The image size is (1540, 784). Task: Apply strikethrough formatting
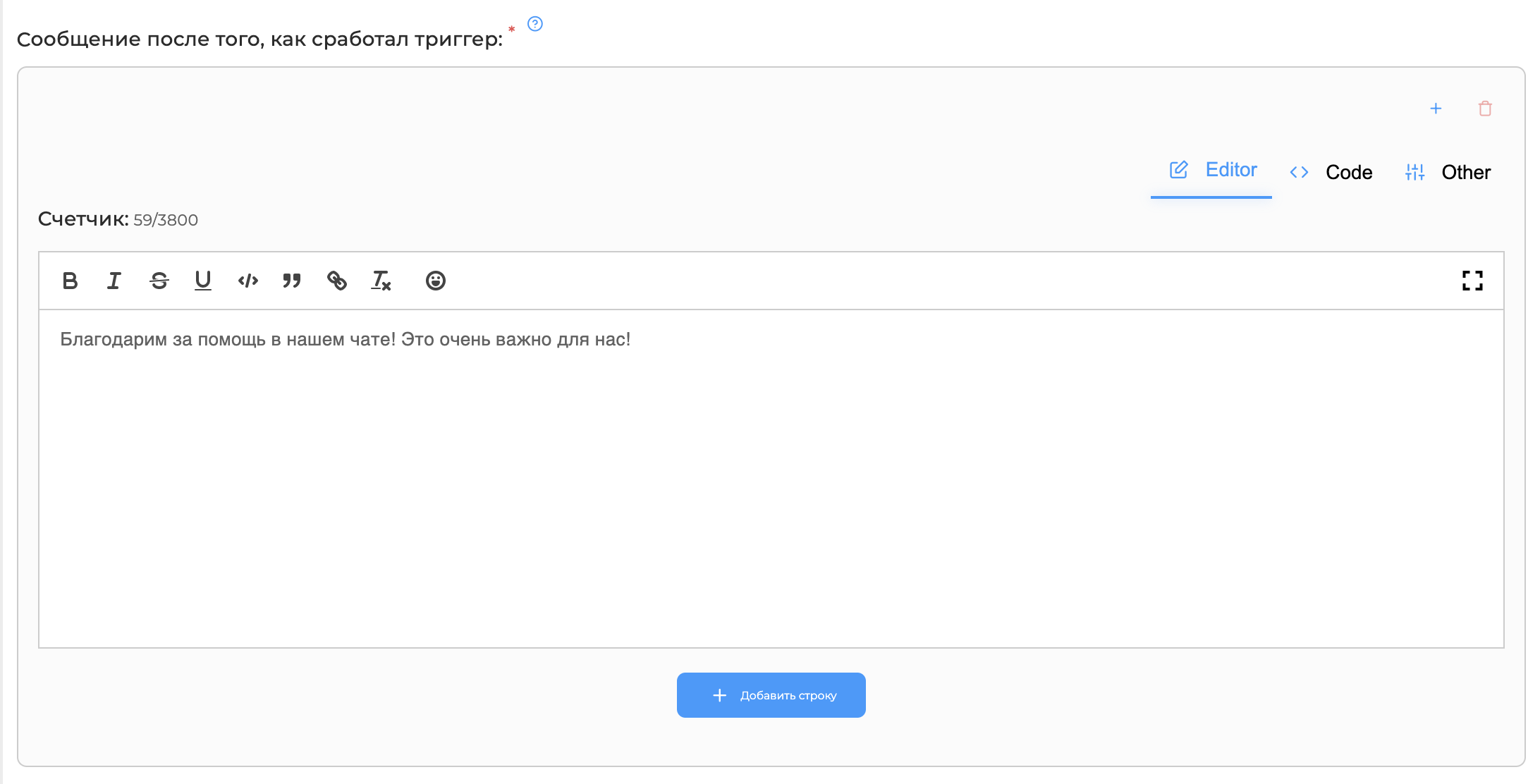[x=159, y=281]
